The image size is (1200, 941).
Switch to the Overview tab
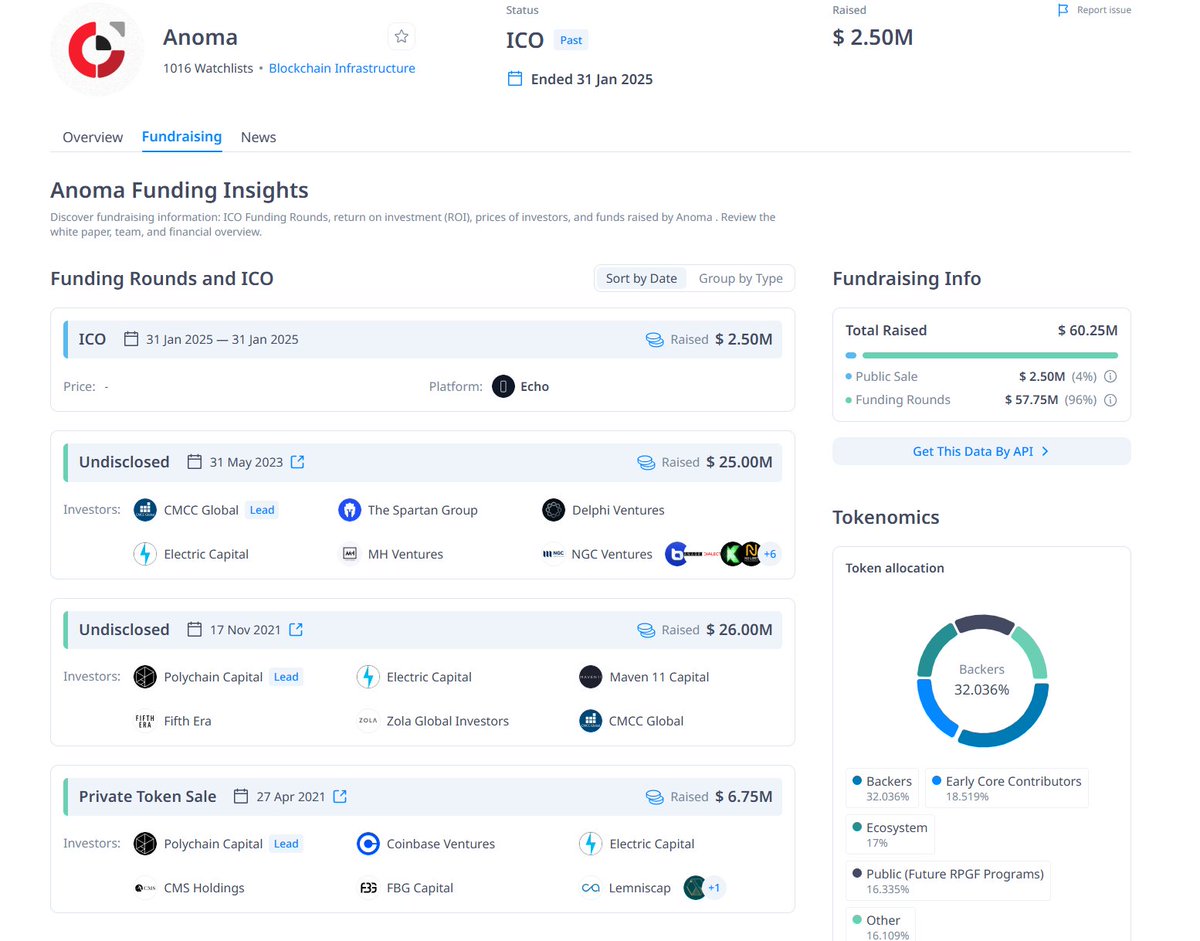pyautogui.click(x=93, y=137)
